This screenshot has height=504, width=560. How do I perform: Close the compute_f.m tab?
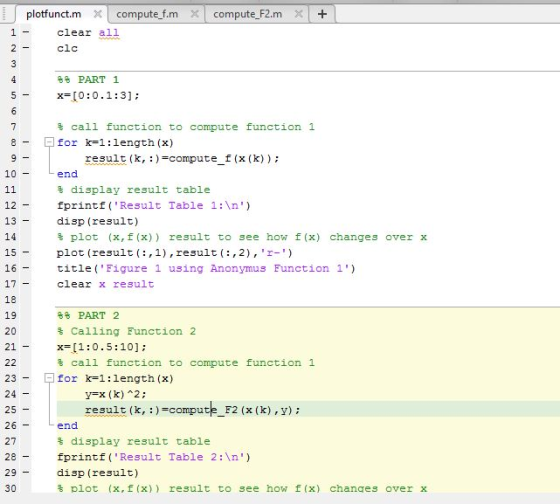[195, 14]
